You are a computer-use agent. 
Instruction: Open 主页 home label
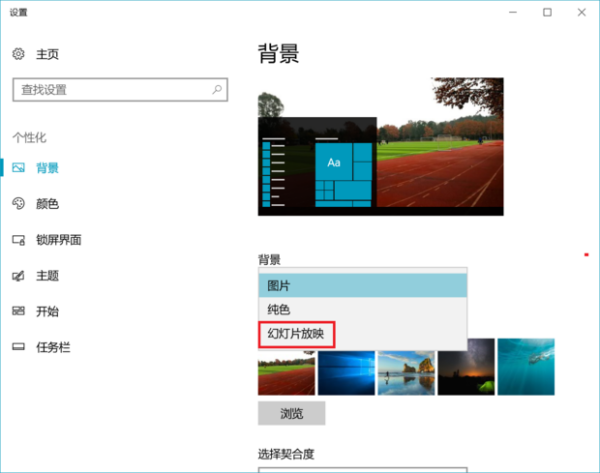point(47,54)
